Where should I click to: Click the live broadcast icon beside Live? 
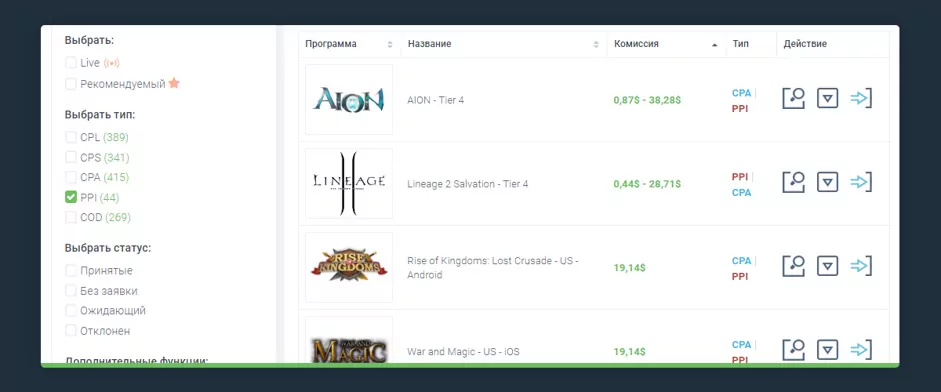112,63
